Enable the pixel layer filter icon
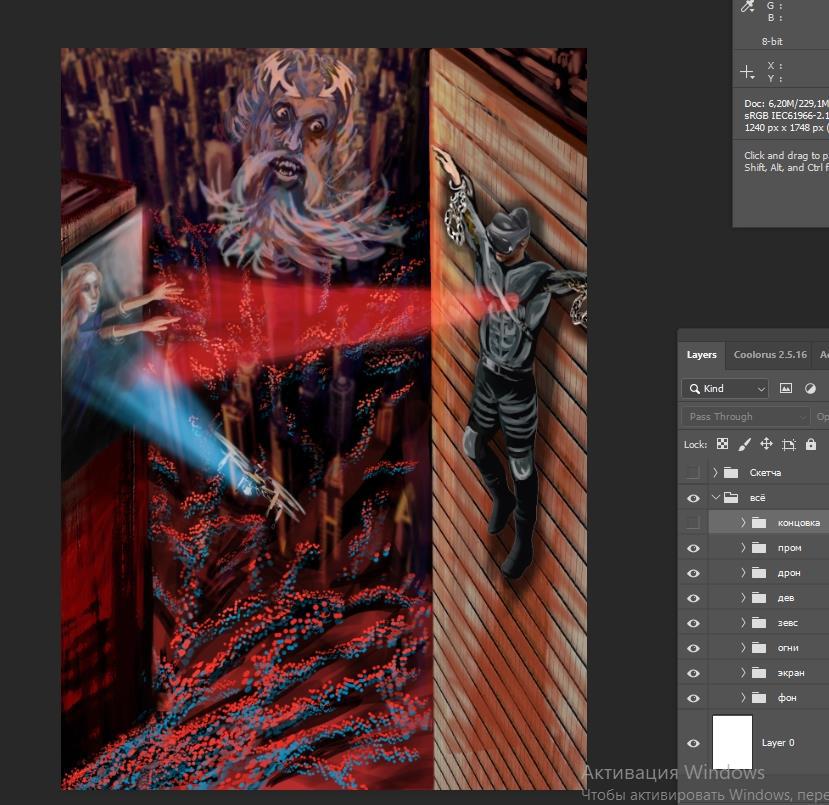 (x=786, y=388)
